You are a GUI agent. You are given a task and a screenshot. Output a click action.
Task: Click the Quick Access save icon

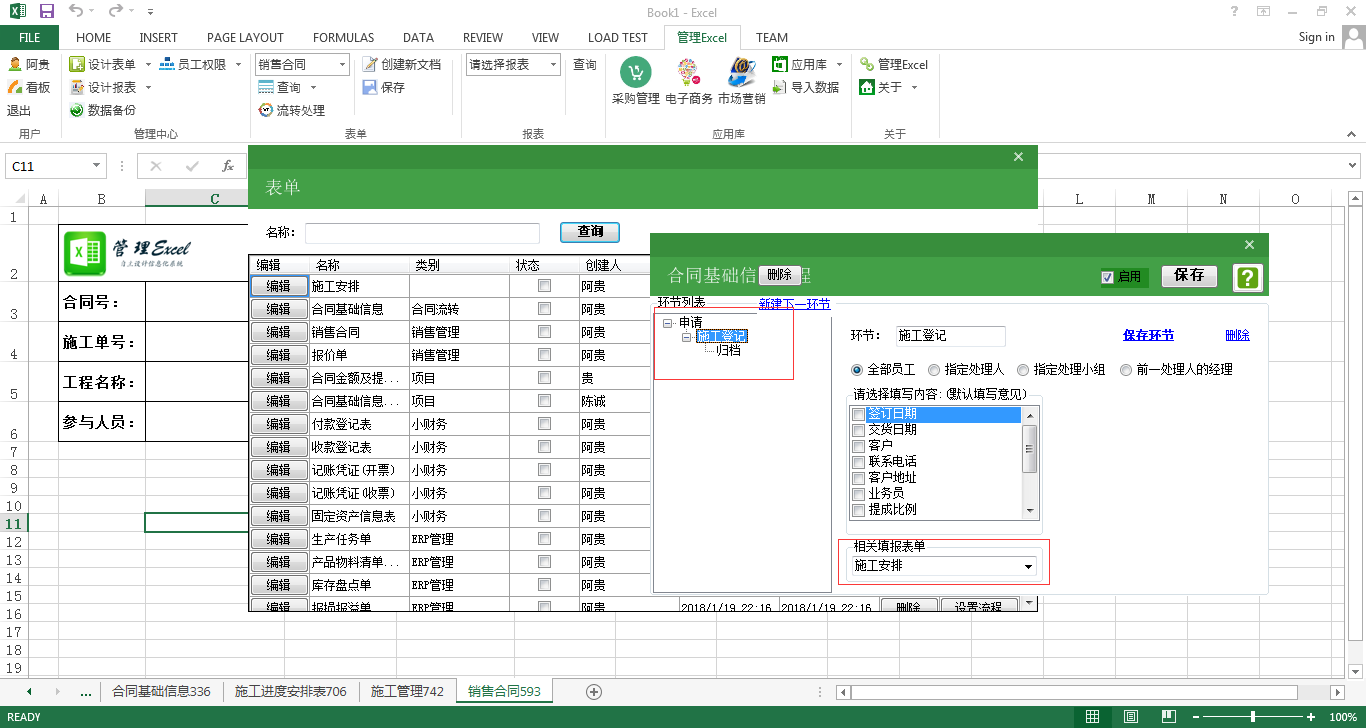click(x=47, y=11)
